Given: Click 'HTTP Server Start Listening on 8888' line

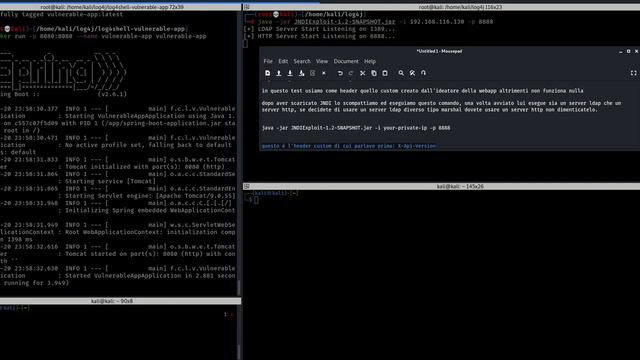Looking at the screenshot, I should coord(320,36).
